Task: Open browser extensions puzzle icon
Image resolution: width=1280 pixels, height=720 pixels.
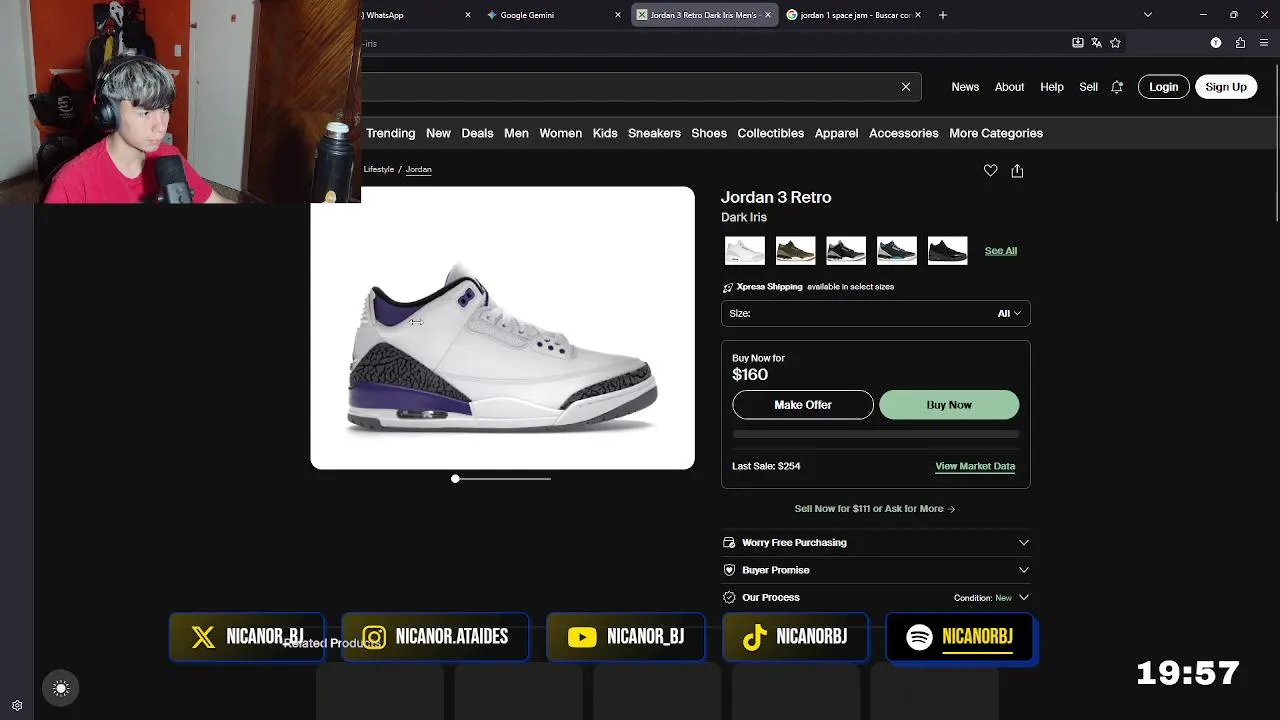Action: coord(1240,43)
